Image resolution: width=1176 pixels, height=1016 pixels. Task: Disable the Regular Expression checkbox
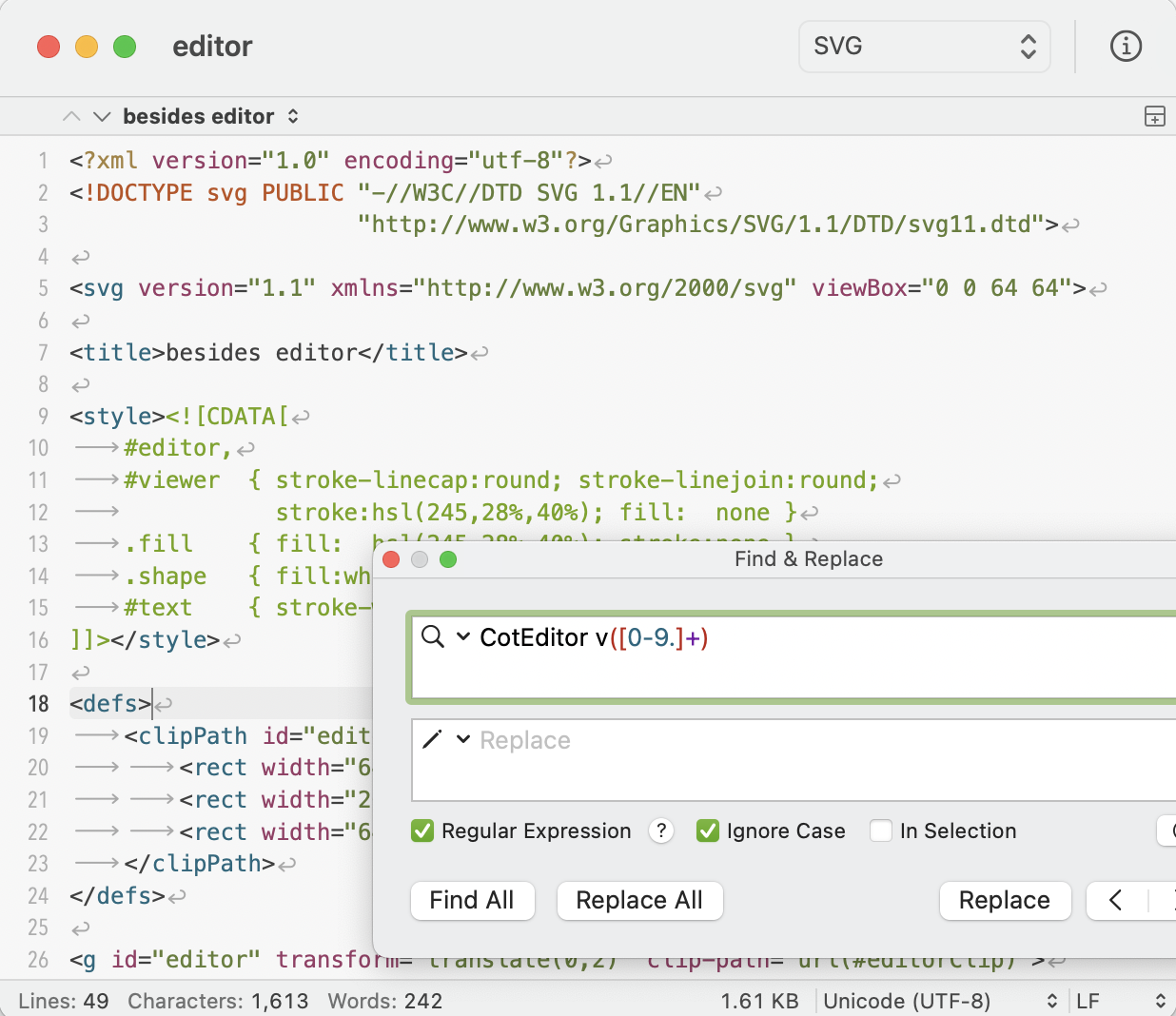(x=421, y=830)
